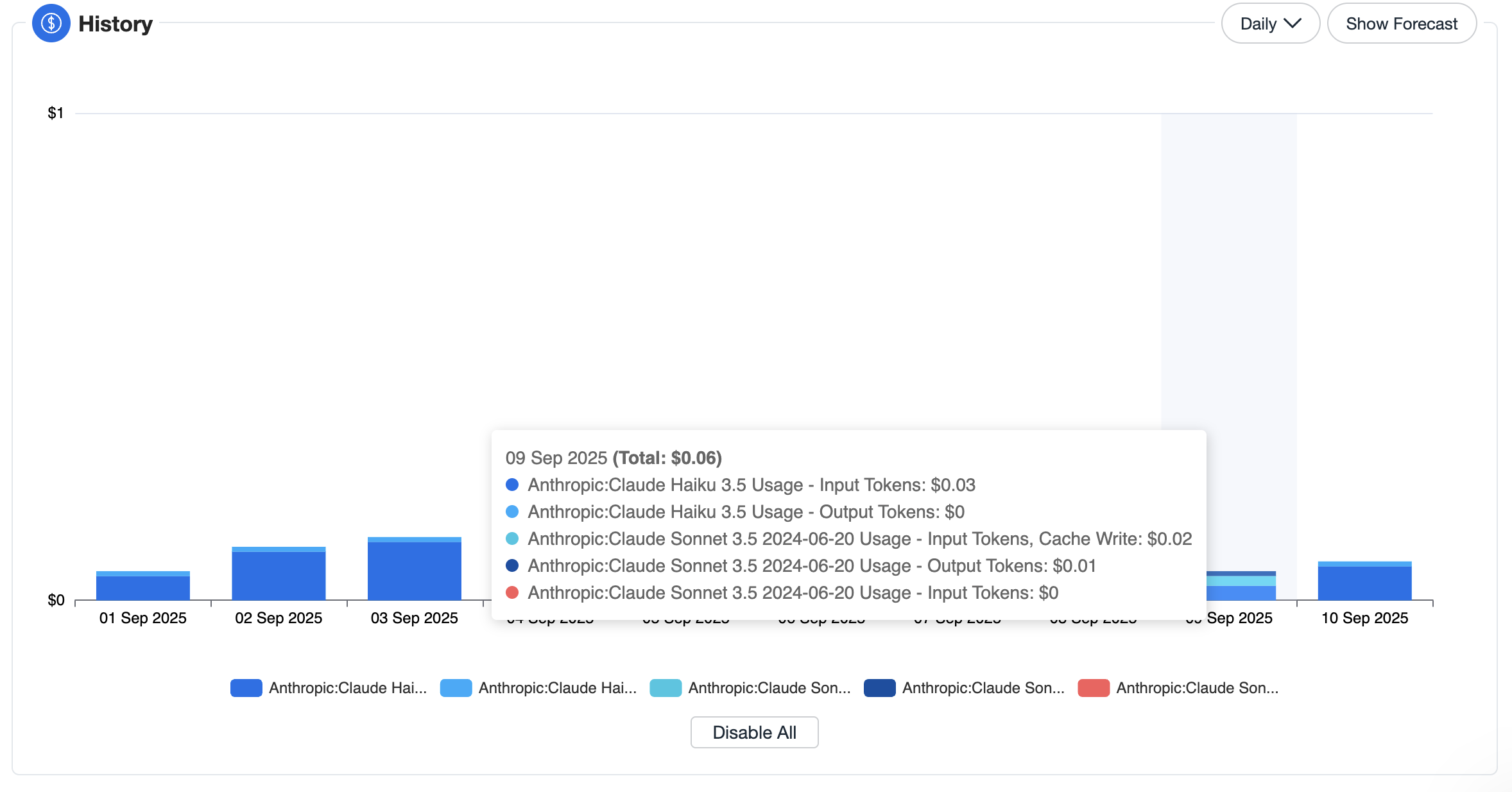The width and height of the screenshot is (1512, 792).
Task: Toggle the teal Claude Son... legend series
Action: tap(750, 688)
